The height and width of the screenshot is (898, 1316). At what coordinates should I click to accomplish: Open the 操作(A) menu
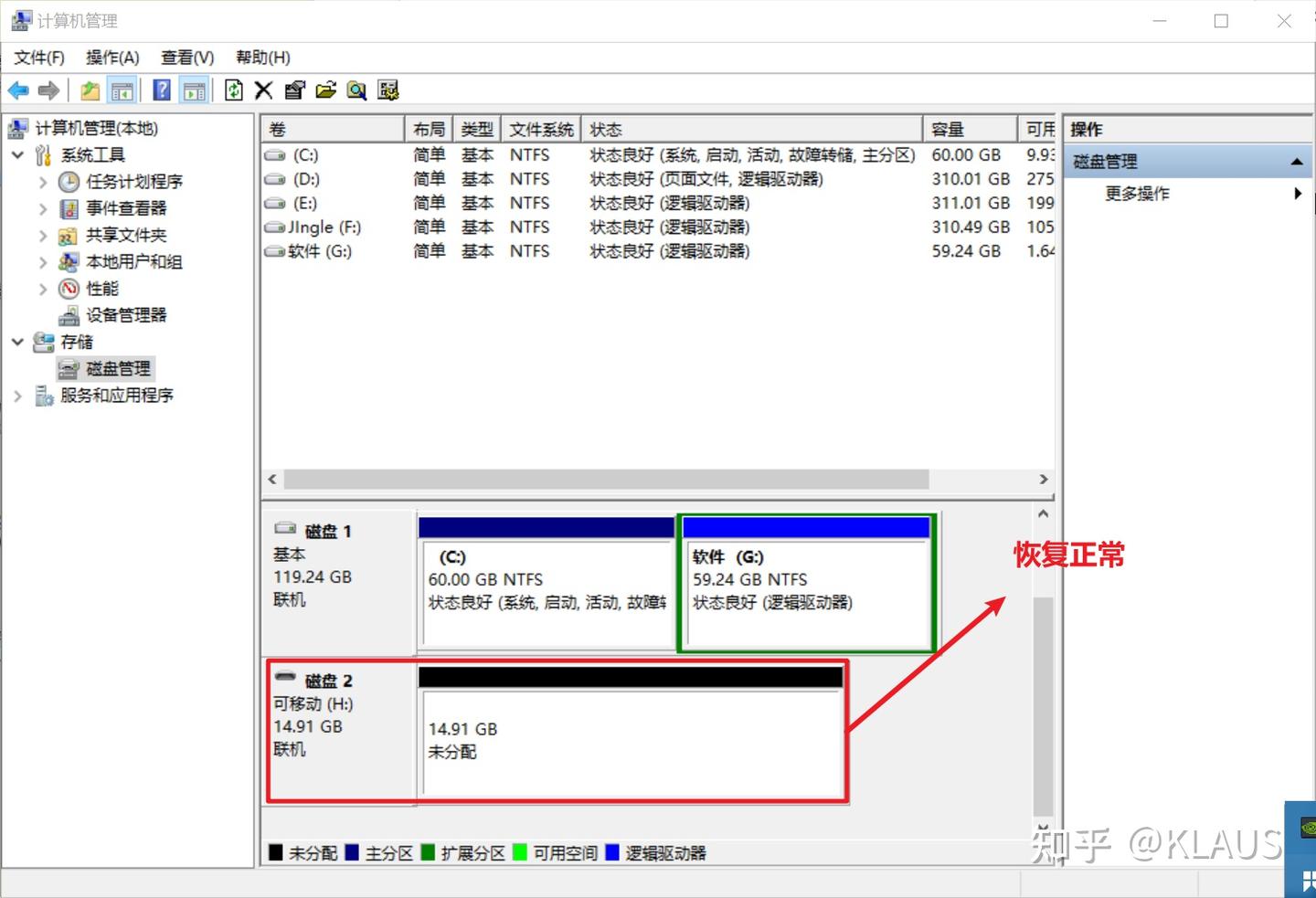coord(112,57)
